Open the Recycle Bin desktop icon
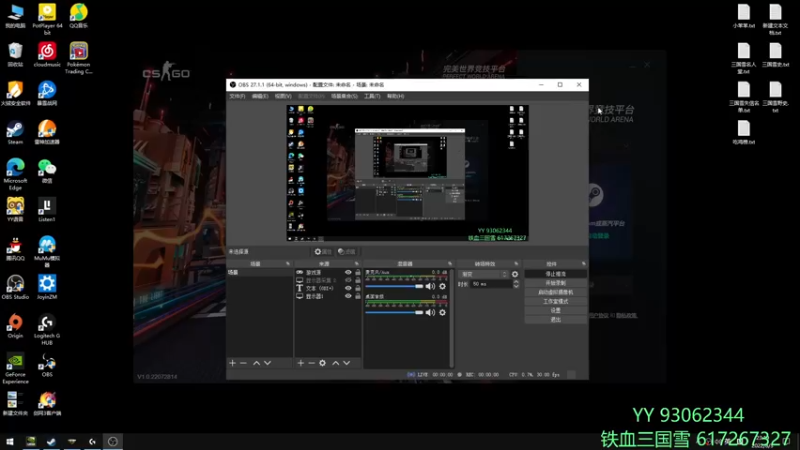 coord(15,54)
